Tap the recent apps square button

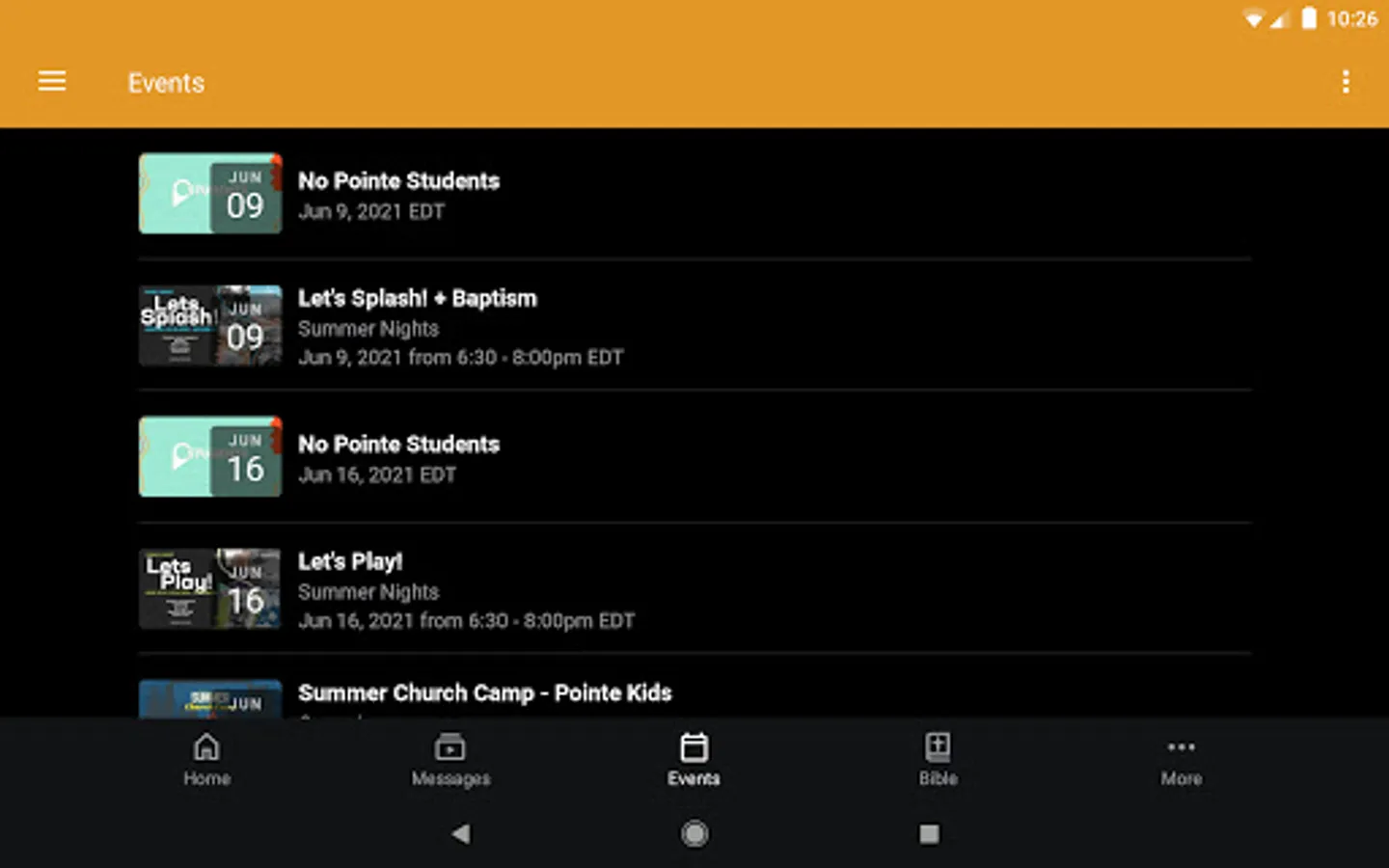tap(929, 834)
